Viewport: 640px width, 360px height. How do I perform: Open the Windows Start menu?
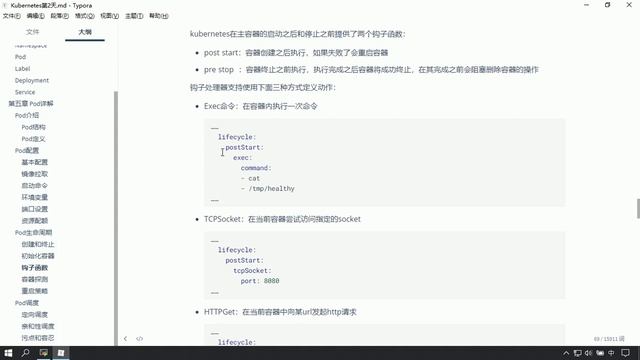pyautogui.click(x=8, y=353)
